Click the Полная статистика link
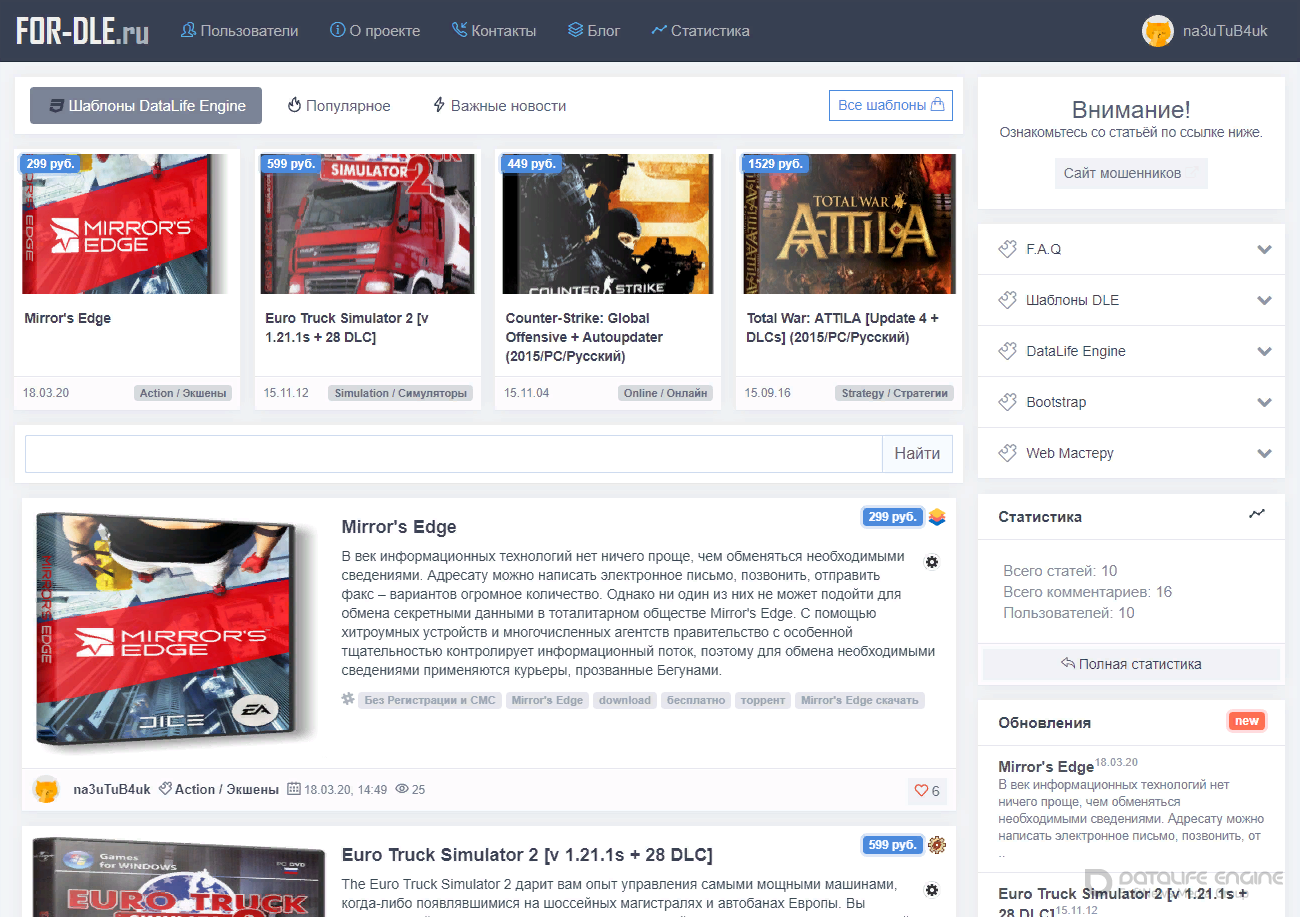This screenshot has height=917, width=1300. pyautogui.click(x=1131, y=664)
